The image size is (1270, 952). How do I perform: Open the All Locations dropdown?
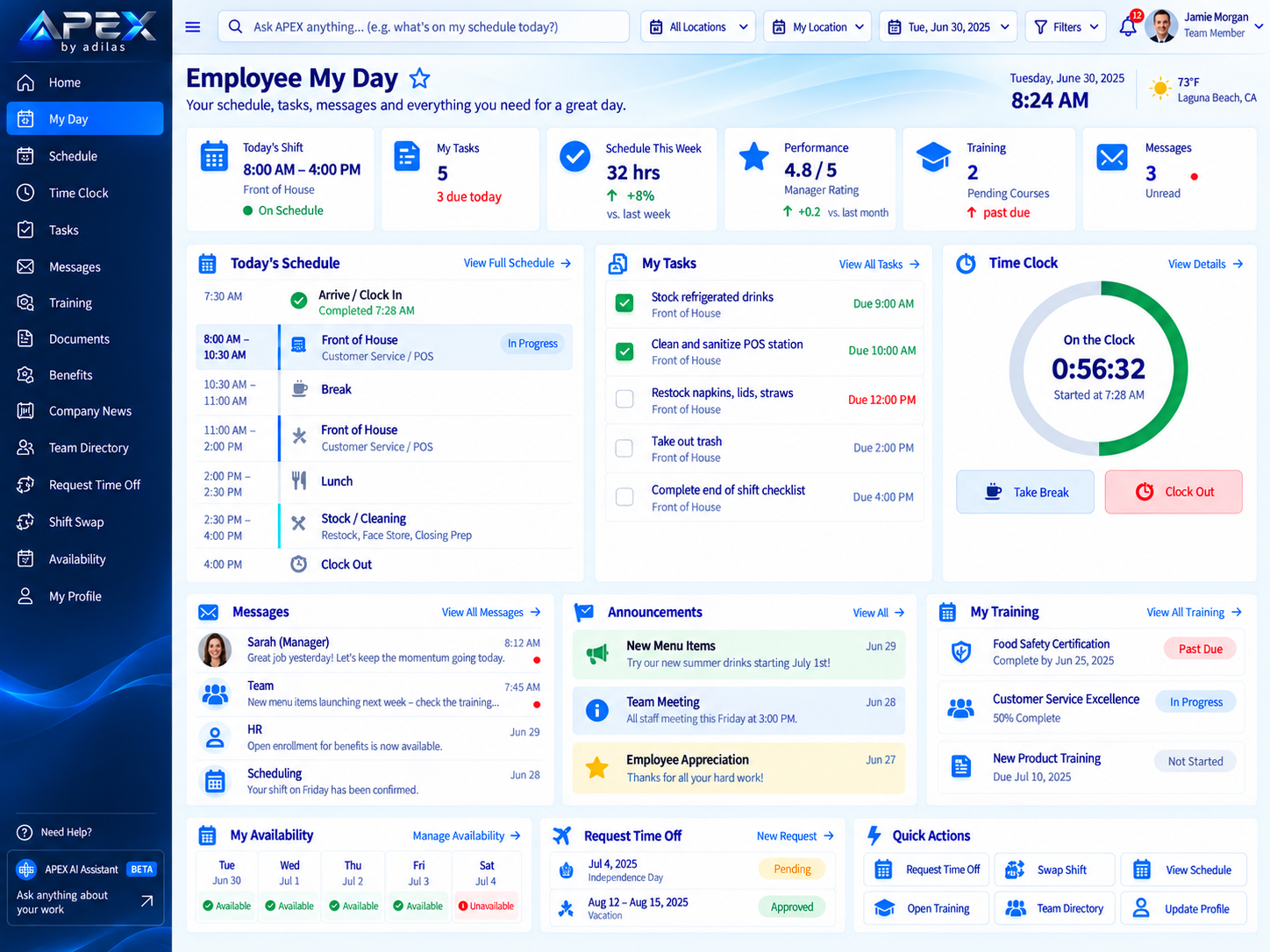point(698,27)
